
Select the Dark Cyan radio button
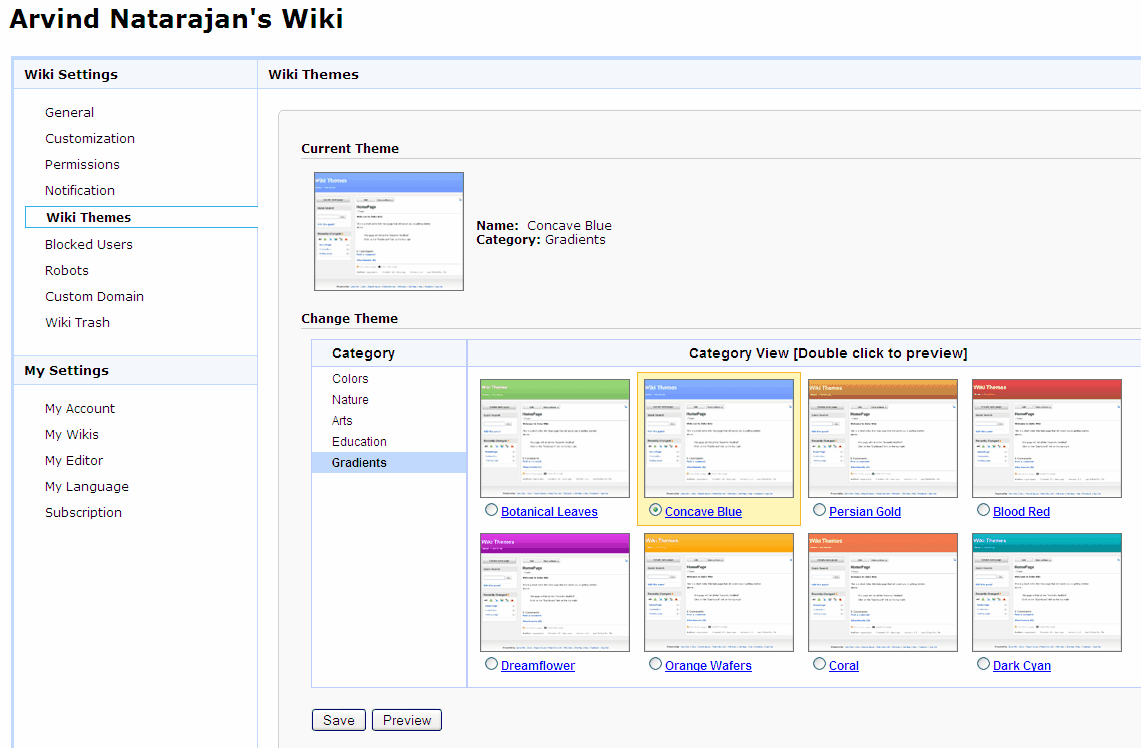point(983,664)
